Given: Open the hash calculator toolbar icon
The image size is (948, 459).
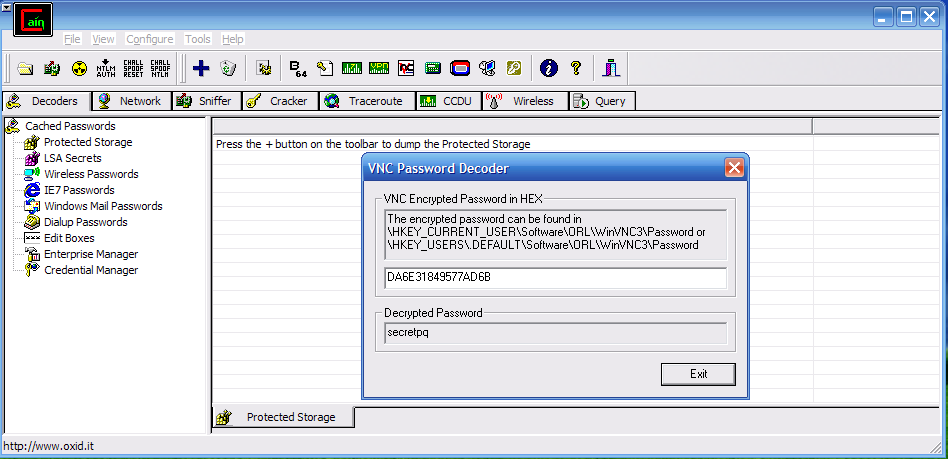Looking at the screenshot, I should (x=433, y=68).
